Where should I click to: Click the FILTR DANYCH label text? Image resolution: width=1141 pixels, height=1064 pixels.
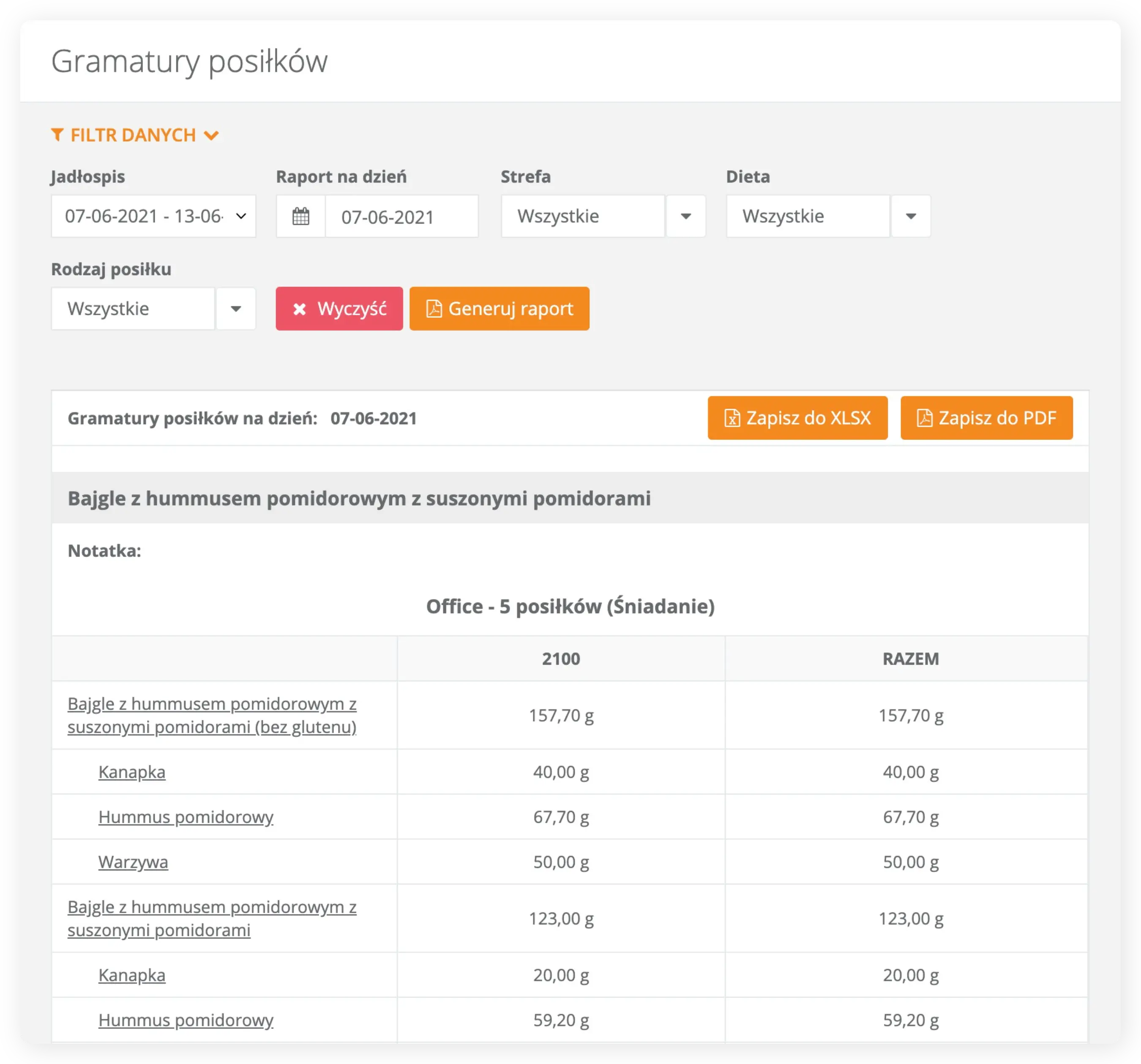pos(133,135)
